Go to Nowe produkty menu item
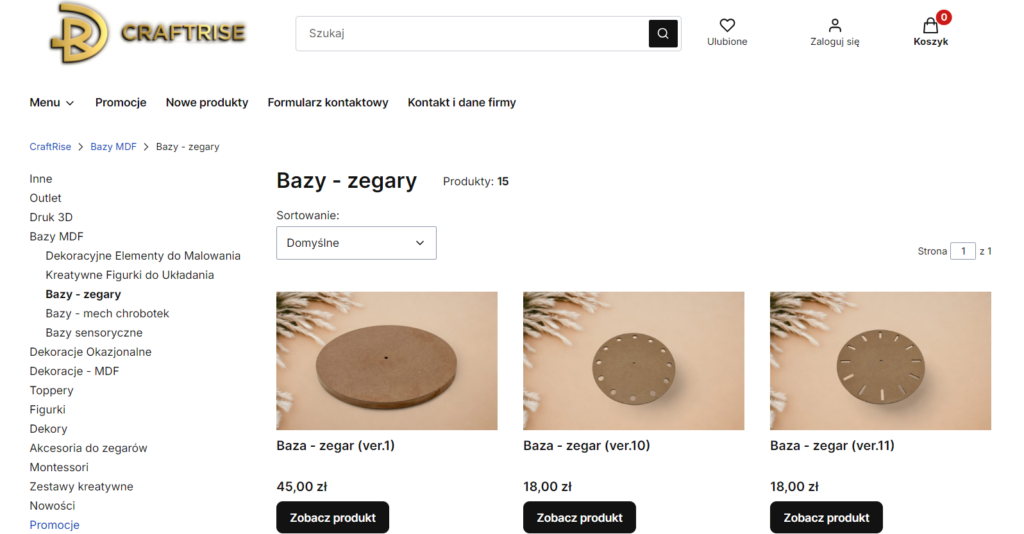Viewport: 1024px width, 534px height. [207, 102]
